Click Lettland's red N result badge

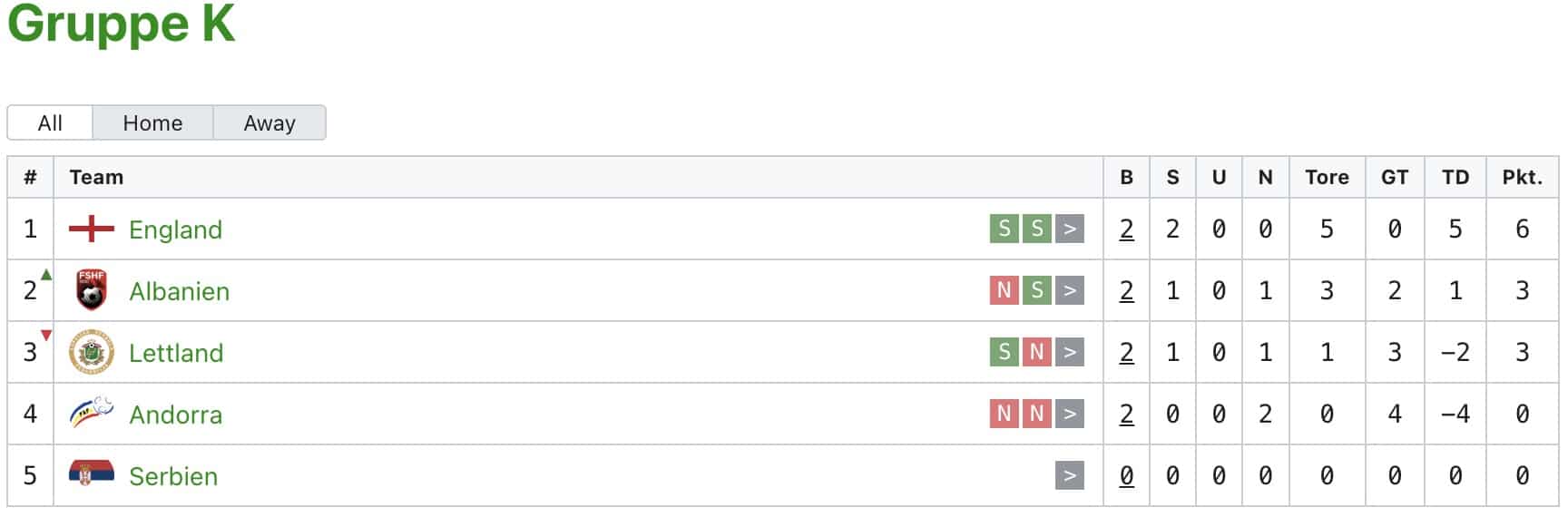(x=1036, y=352)
